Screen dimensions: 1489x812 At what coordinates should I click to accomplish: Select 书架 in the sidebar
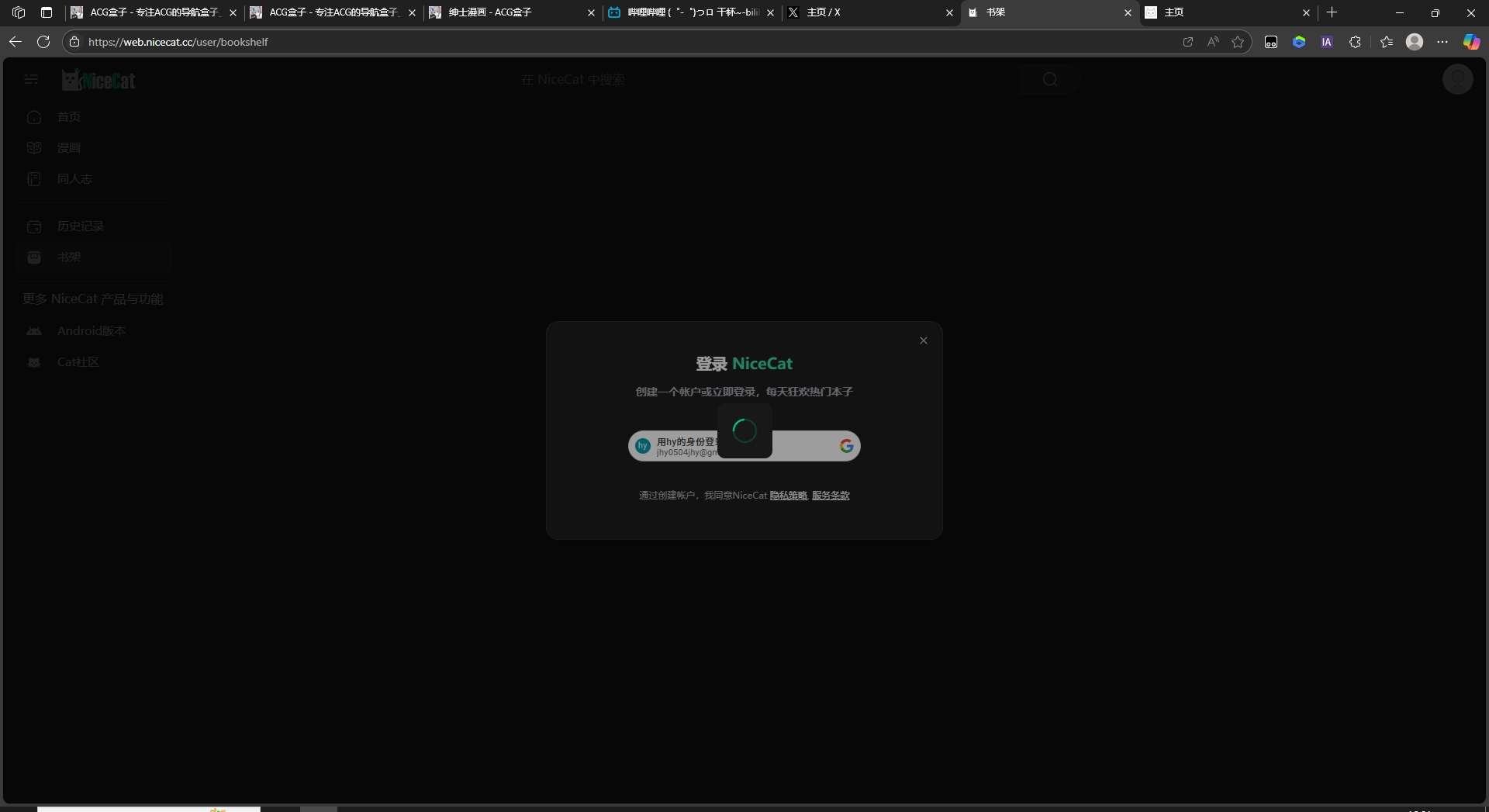[93, 257]
